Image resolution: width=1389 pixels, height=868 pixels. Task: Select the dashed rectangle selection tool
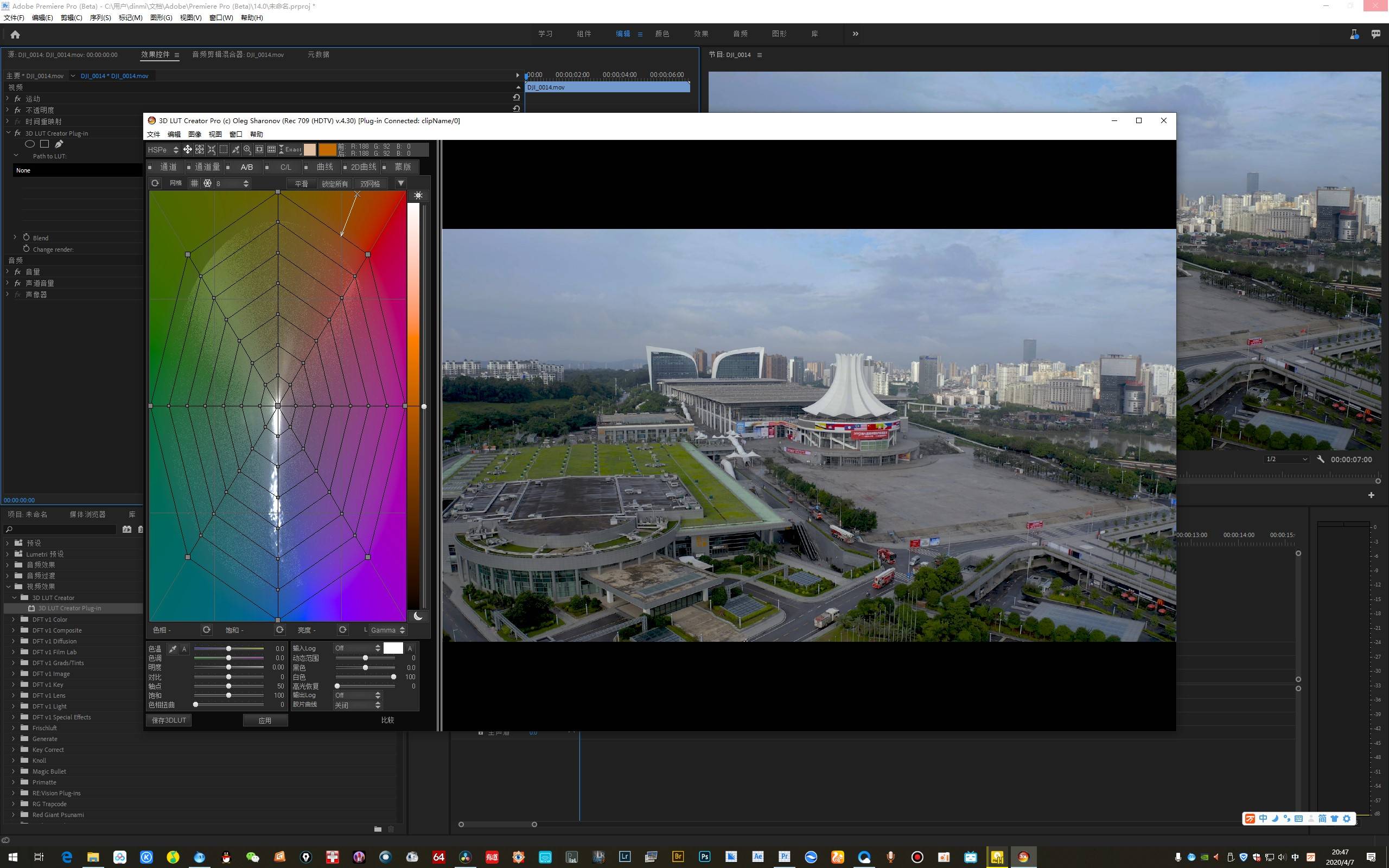click(224, 149)
